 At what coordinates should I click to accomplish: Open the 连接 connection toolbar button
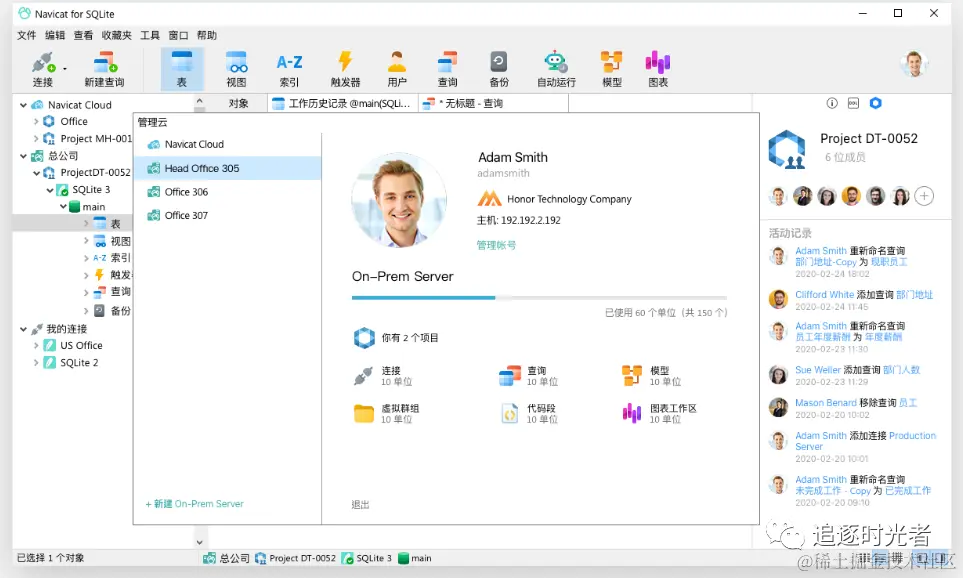coord(43,69)
